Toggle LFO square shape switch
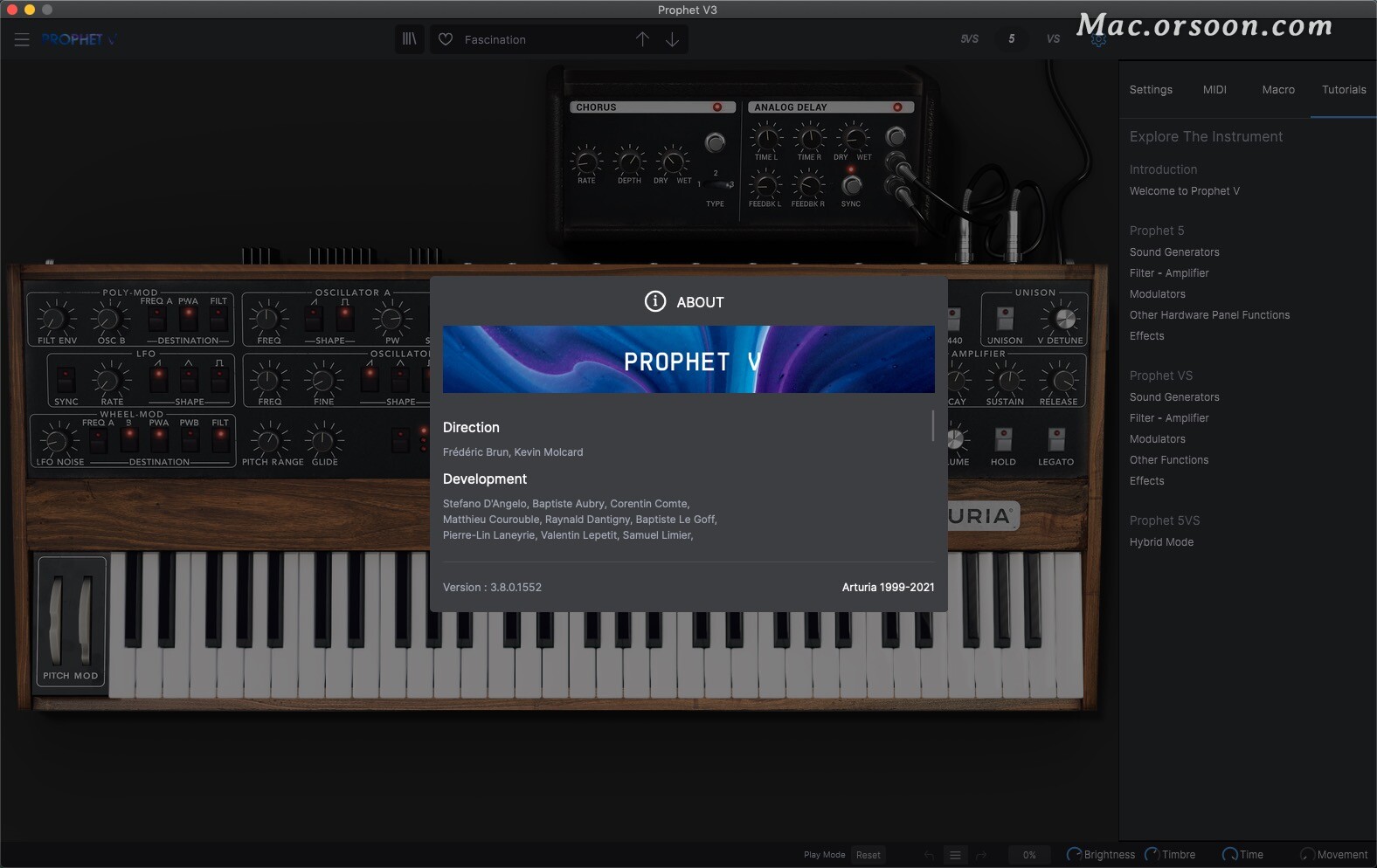The height and width of the screenshot is (868, 1377). click(x=219, y=380)
